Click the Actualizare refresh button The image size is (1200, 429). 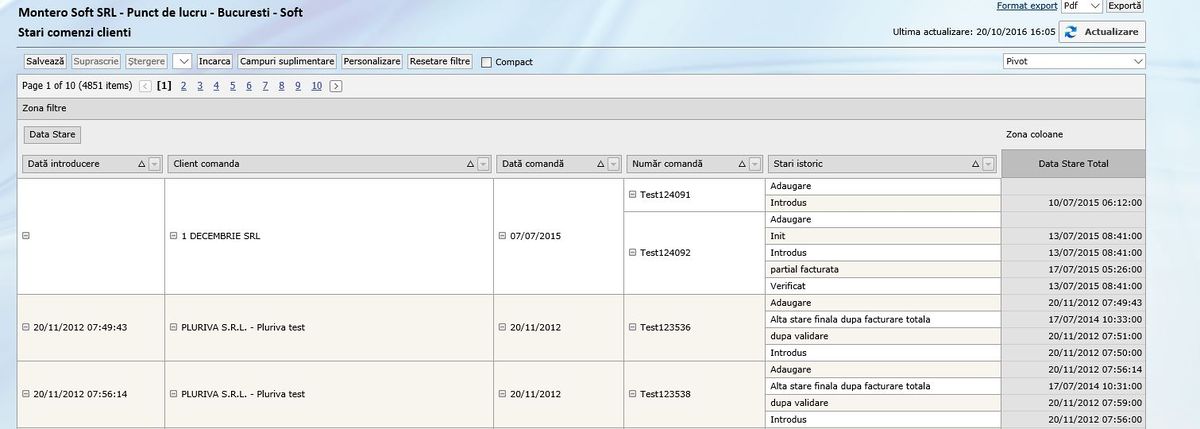click(1101, 32)
